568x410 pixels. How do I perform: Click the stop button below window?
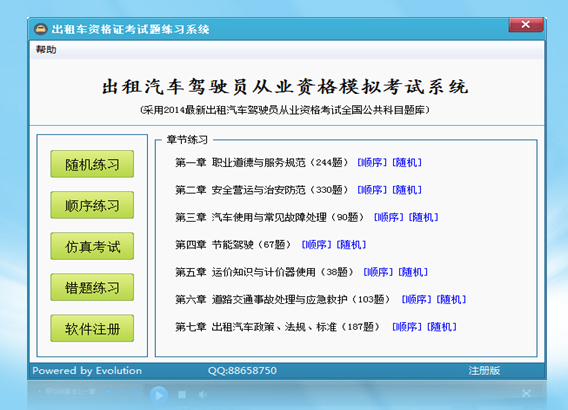point(182,394)
